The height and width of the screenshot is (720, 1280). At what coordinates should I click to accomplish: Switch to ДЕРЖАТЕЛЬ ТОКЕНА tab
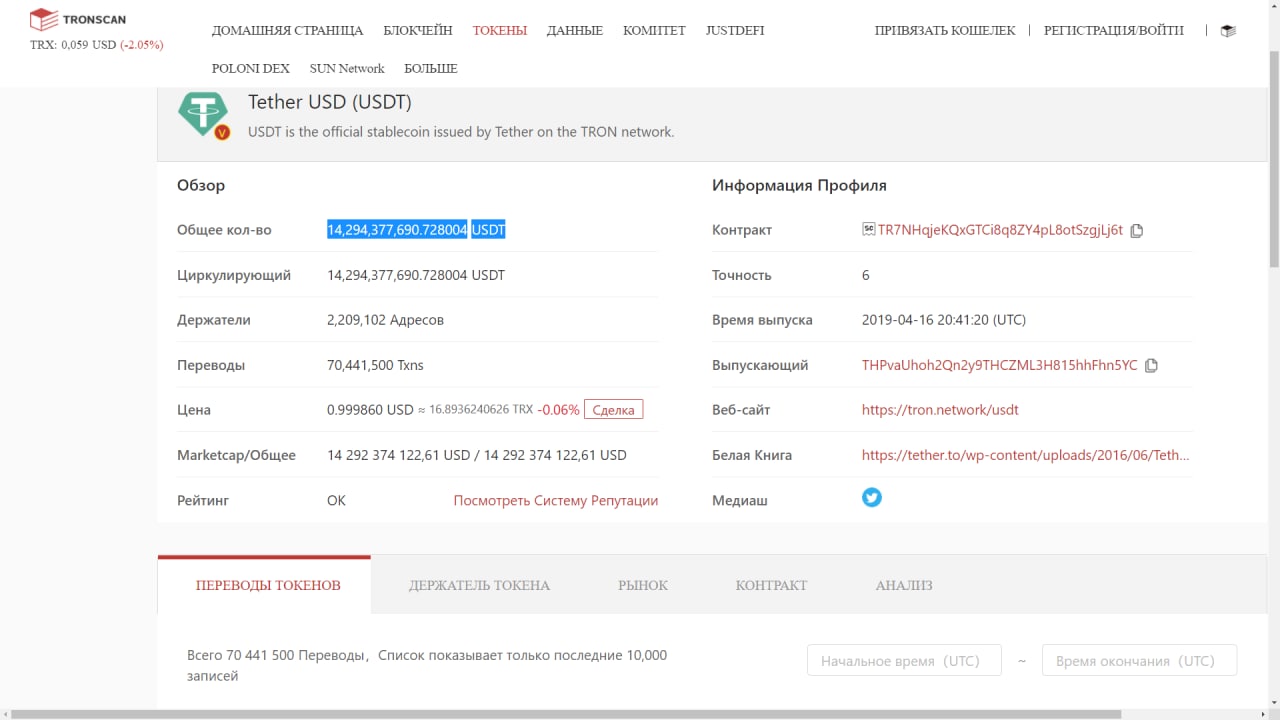479,585
